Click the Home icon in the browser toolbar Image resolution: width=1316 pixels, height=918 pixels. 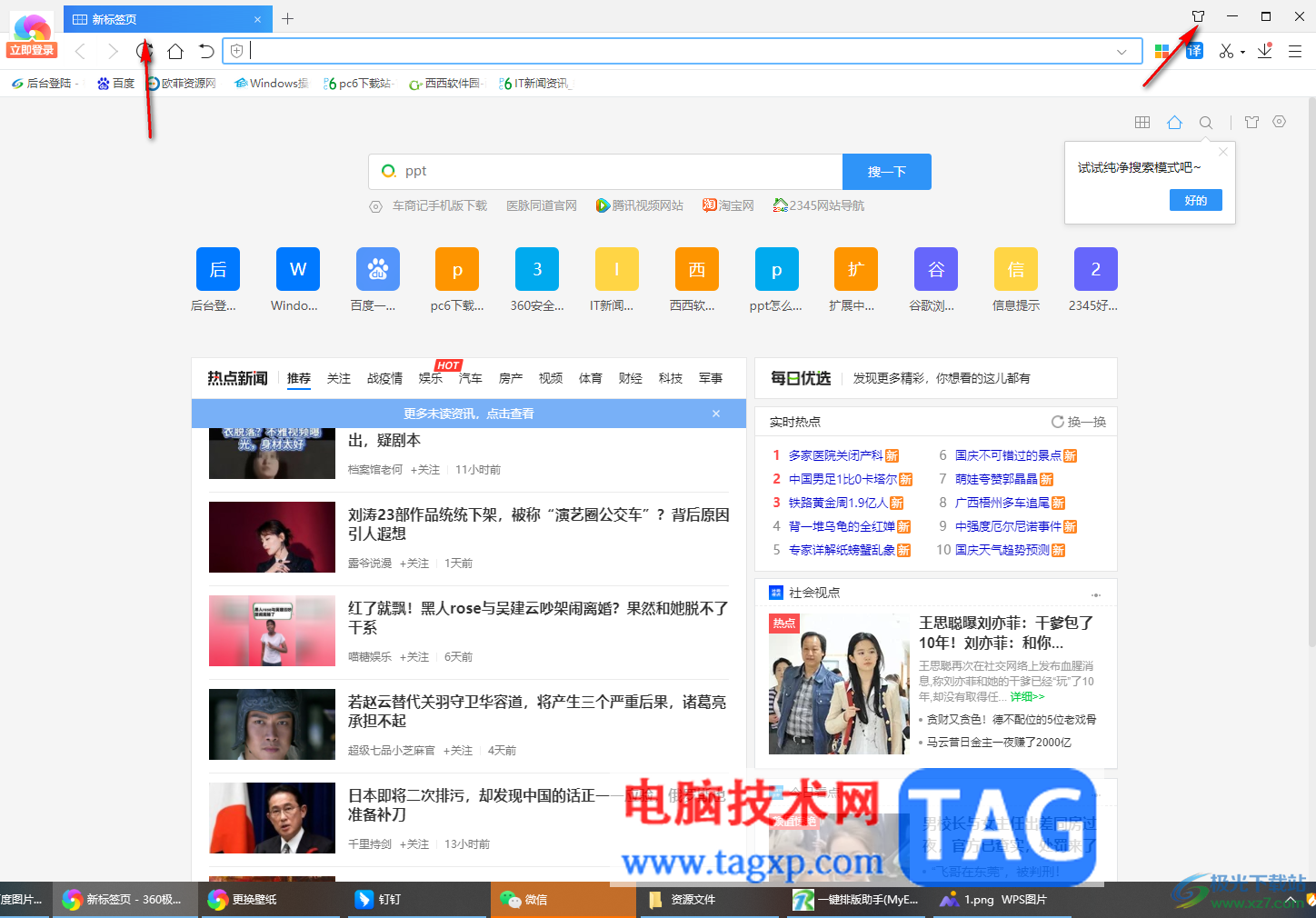tap(175, 52)
